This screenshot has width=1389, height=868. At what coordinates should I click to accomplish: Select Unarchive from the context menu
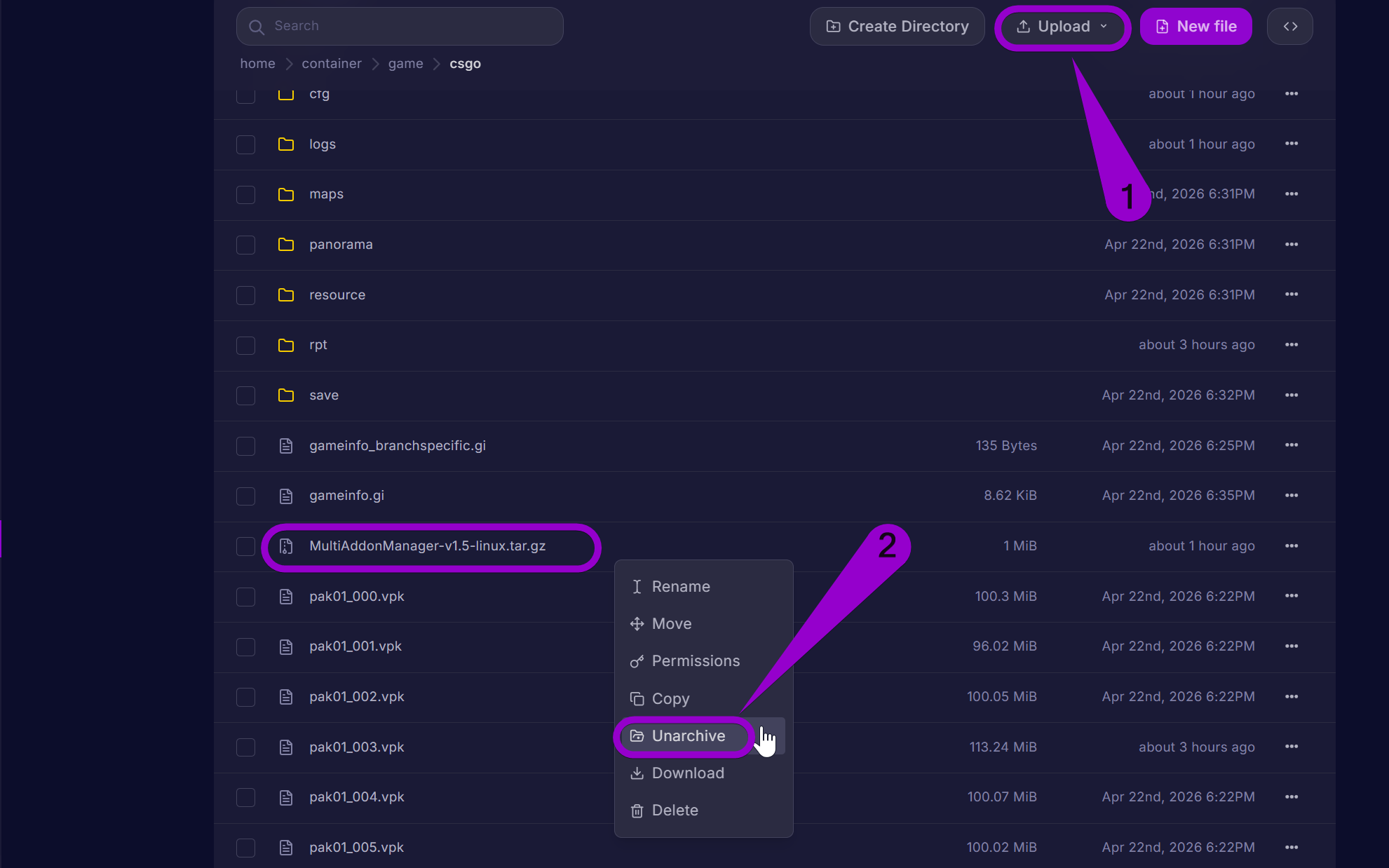(x=689, y=736)
